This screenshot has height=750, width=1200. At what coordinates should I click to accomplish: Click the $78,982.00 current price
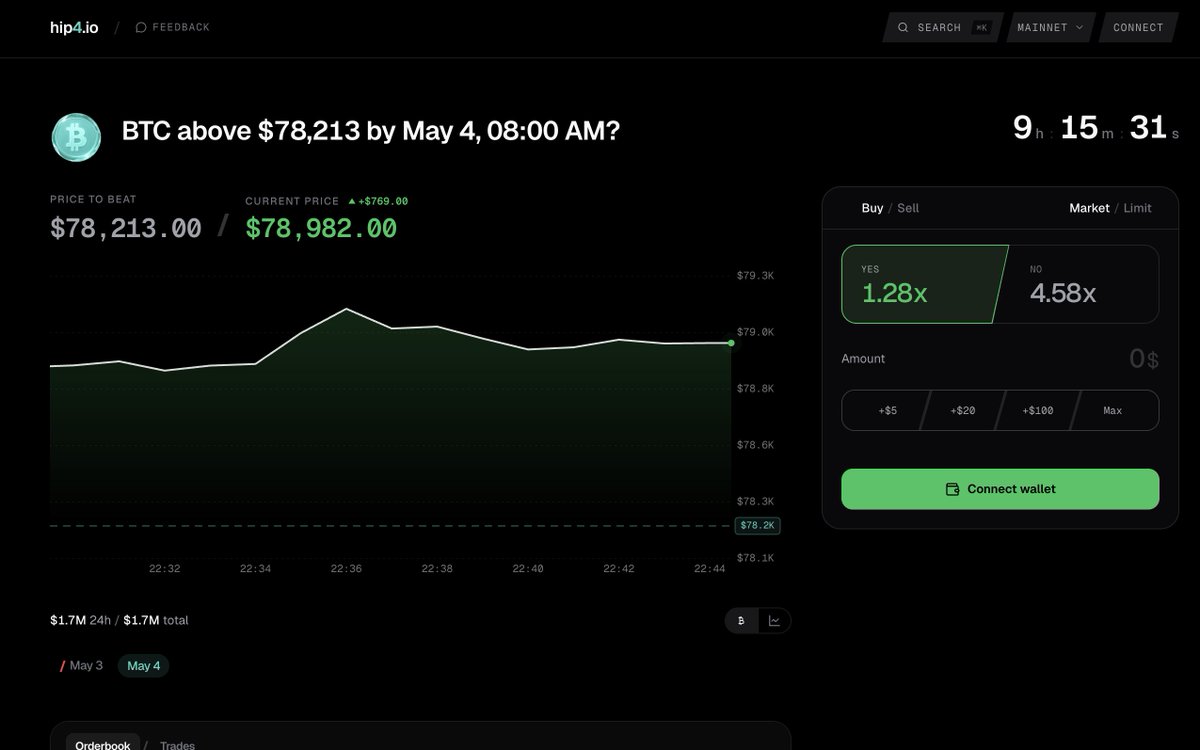(321, 228)
